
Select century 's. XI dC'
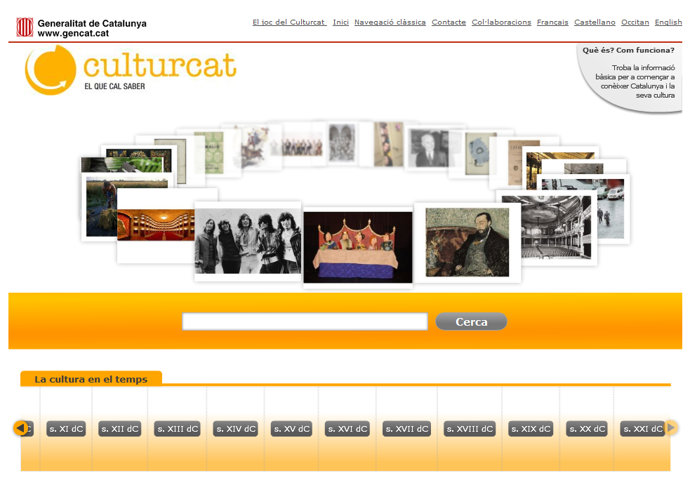click(x=66, y=429)
